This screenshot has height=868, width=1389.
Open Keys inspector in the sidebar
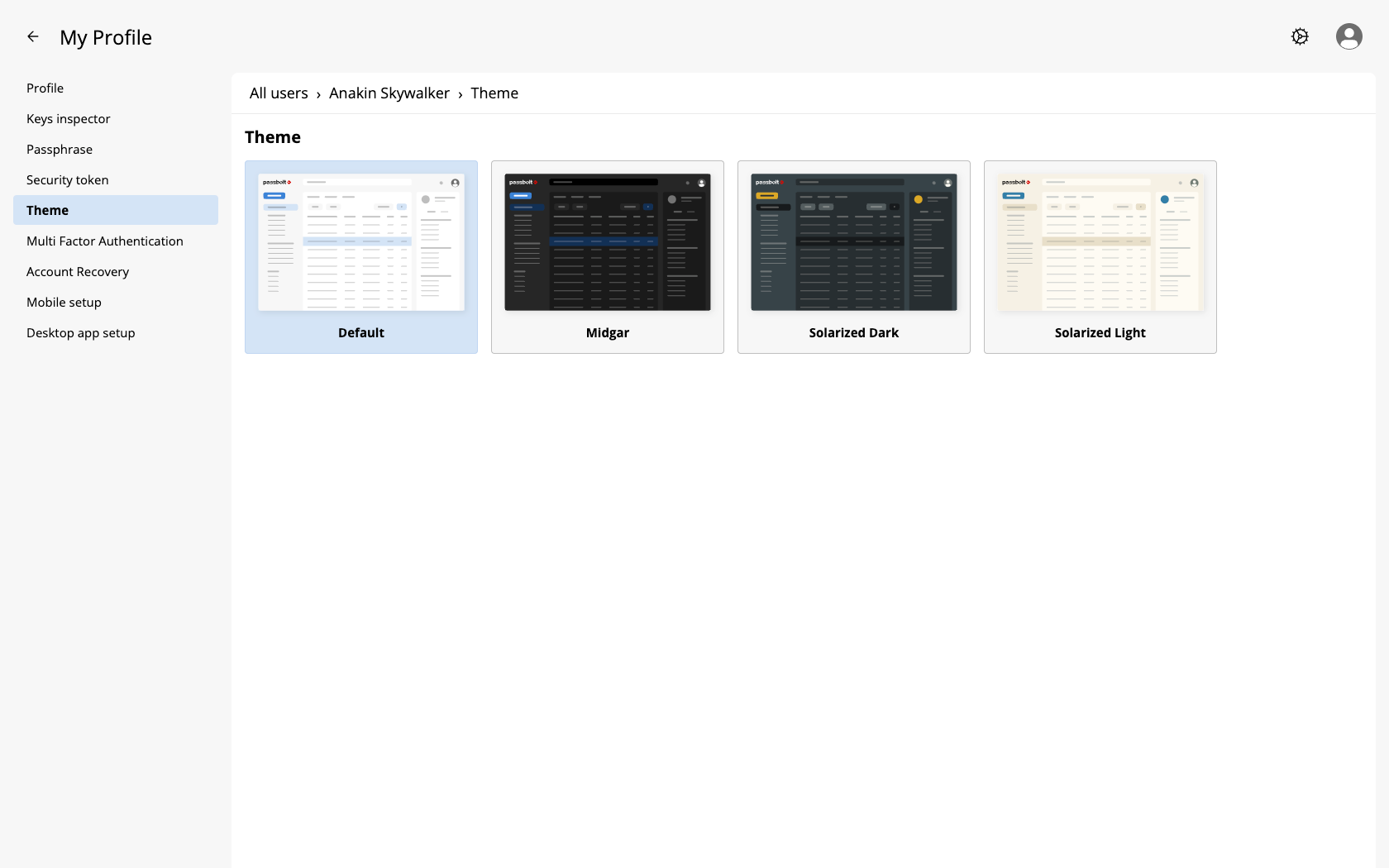(x=116, y=119)
